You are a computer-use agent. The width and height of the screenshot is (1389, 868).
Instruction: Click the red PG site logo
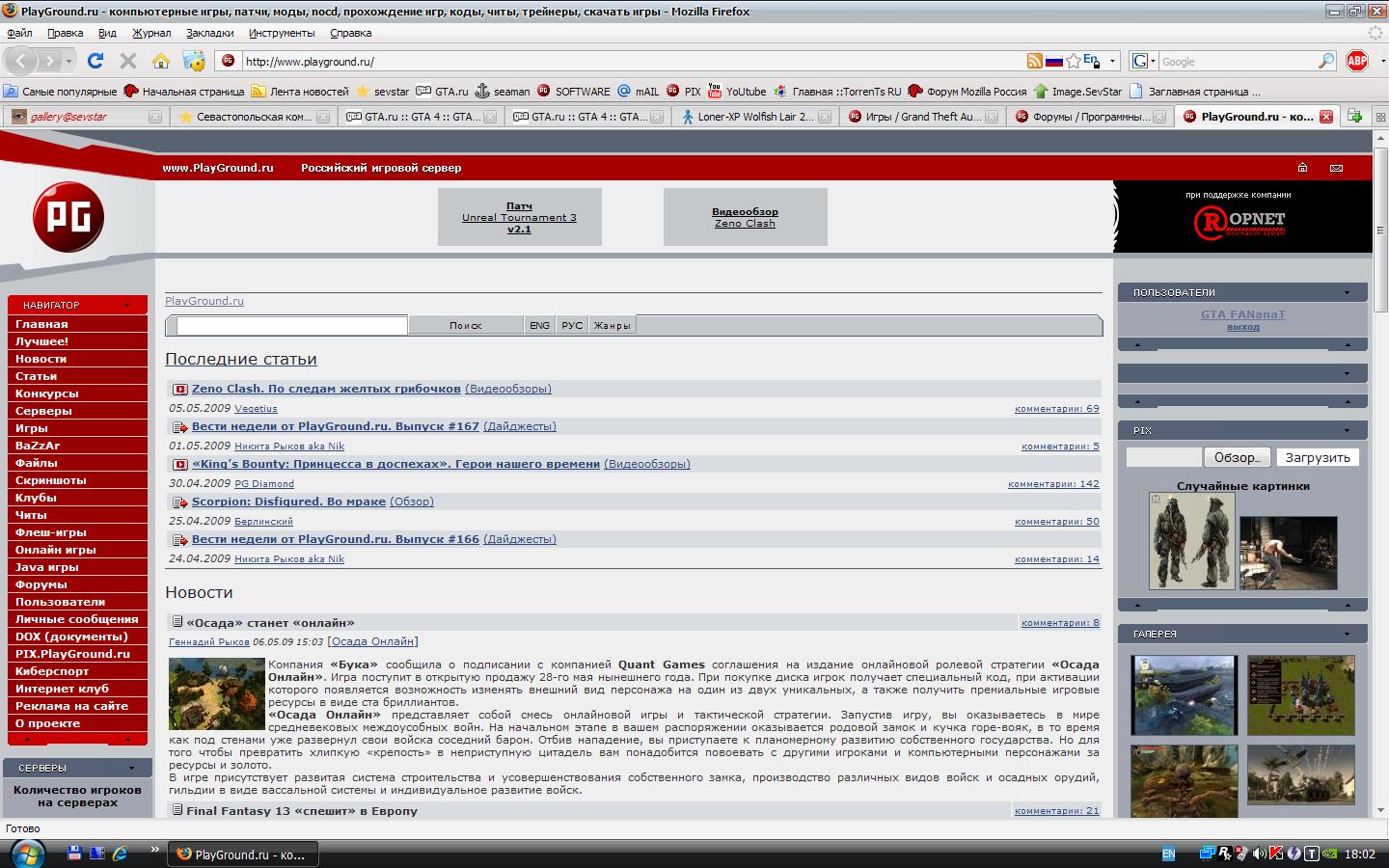[68, 217]
